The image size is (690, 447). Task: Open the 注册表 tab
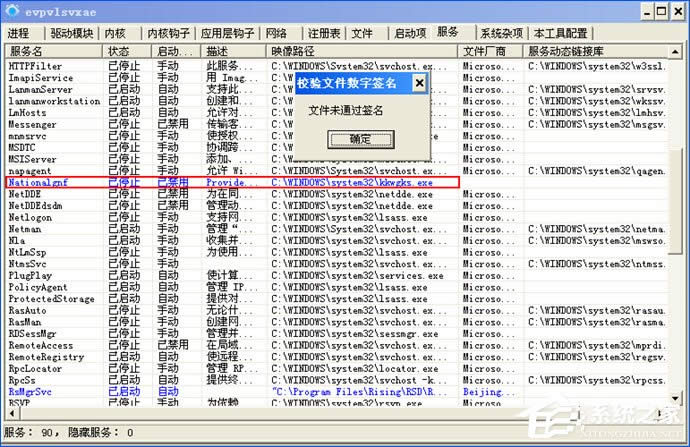point(323,33)
